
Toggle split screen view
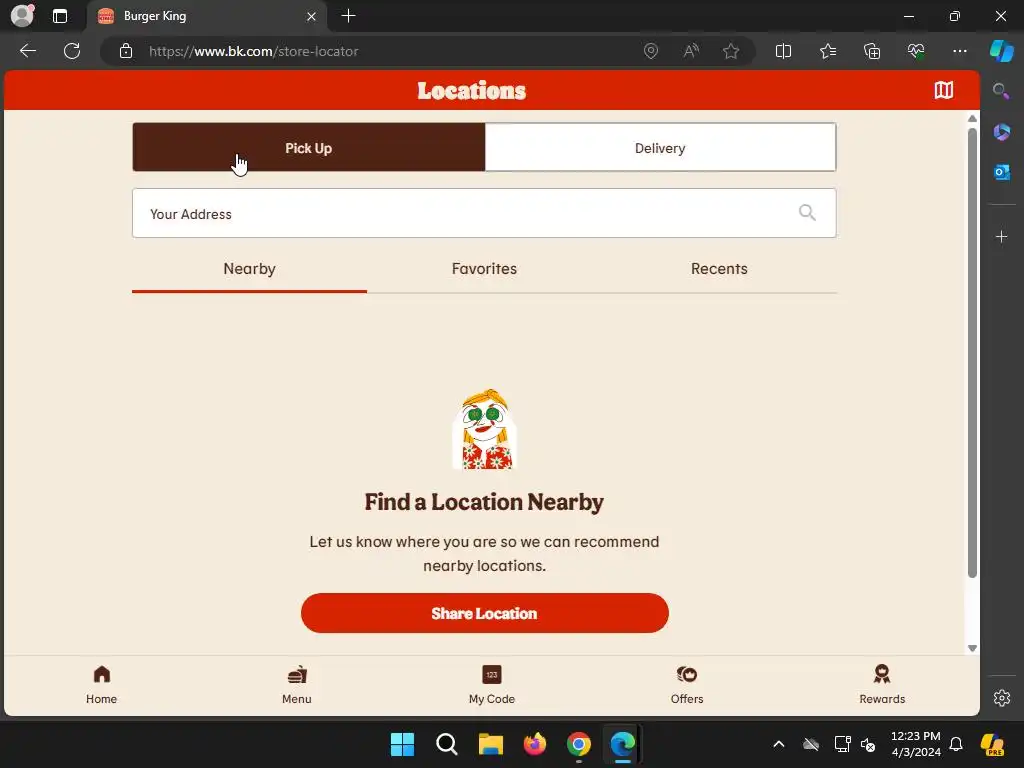click(783, 51)
